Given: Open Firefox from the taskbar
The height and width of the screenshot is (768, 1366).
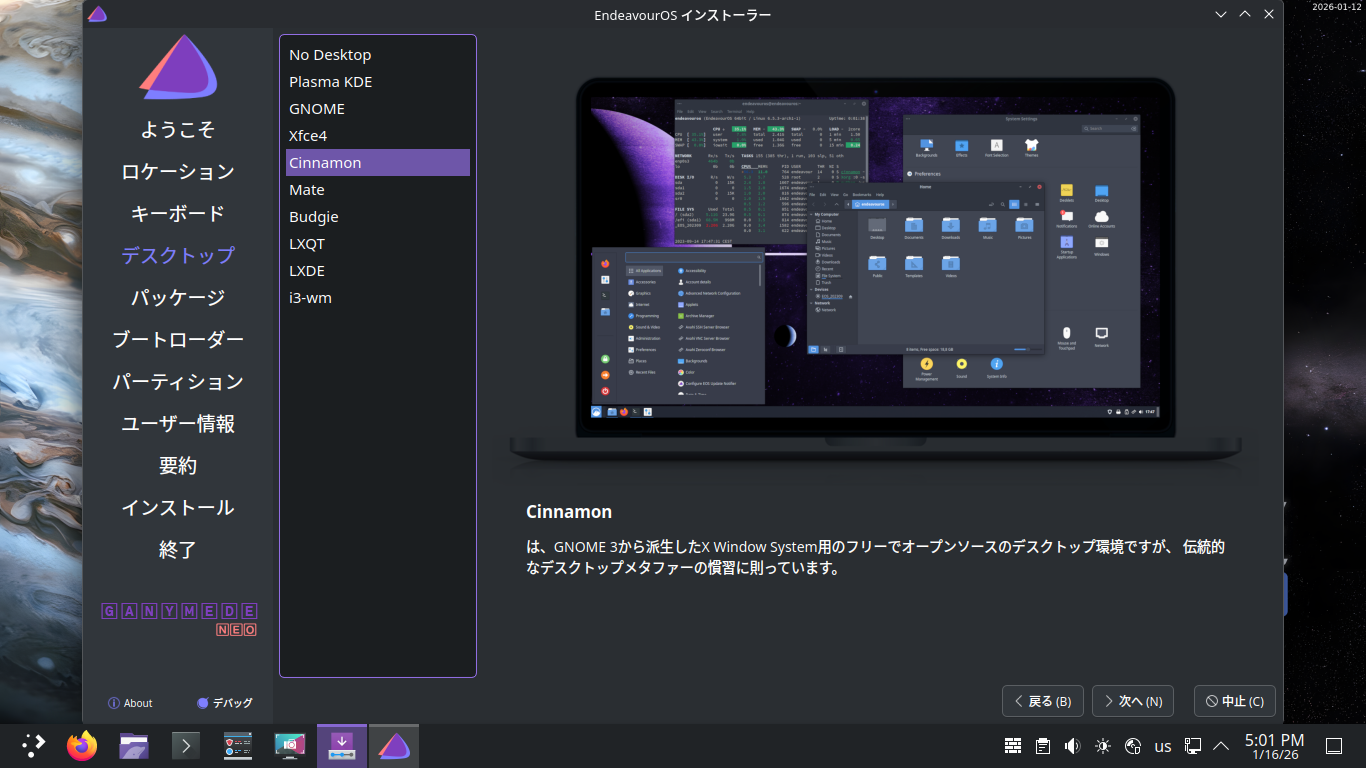Looking at the screenshot, I should point(82,746).
